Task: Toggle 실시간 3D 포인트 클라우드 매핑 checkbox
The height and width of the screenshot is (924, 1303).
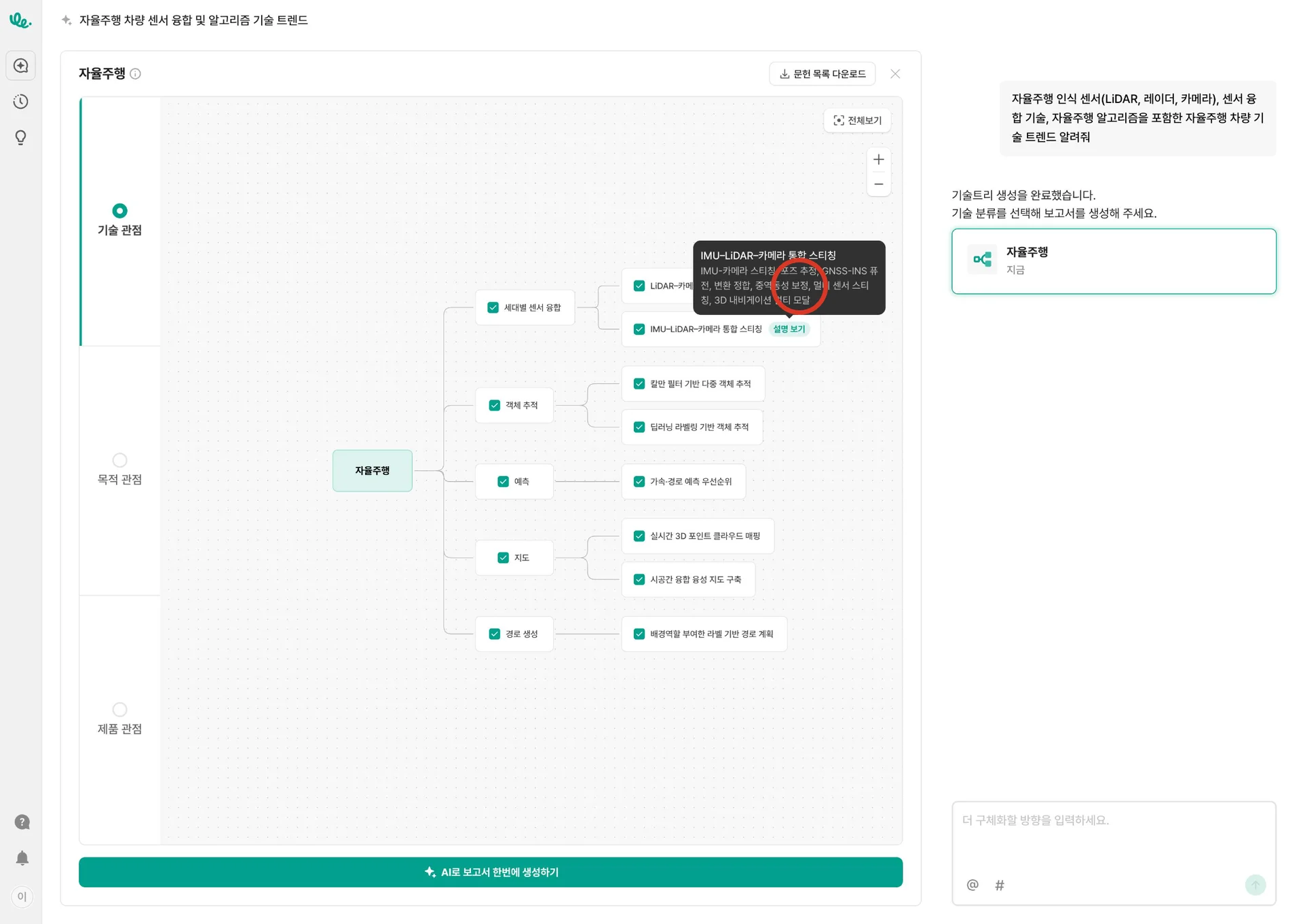Action: pyautogui.click(x=639, y=536)
